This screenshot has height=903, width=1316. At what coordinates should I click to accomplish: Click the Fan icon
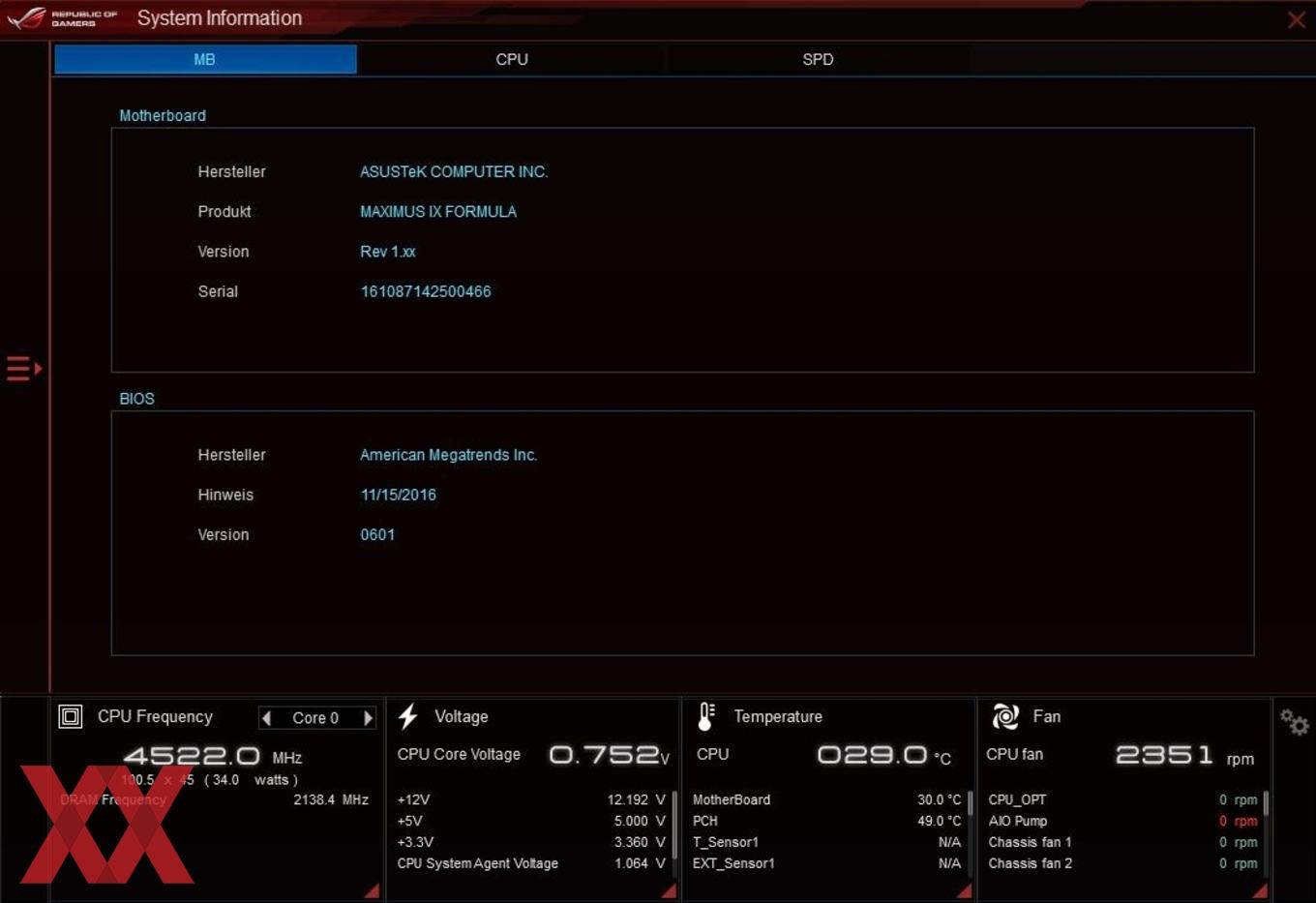point(1005,716)
